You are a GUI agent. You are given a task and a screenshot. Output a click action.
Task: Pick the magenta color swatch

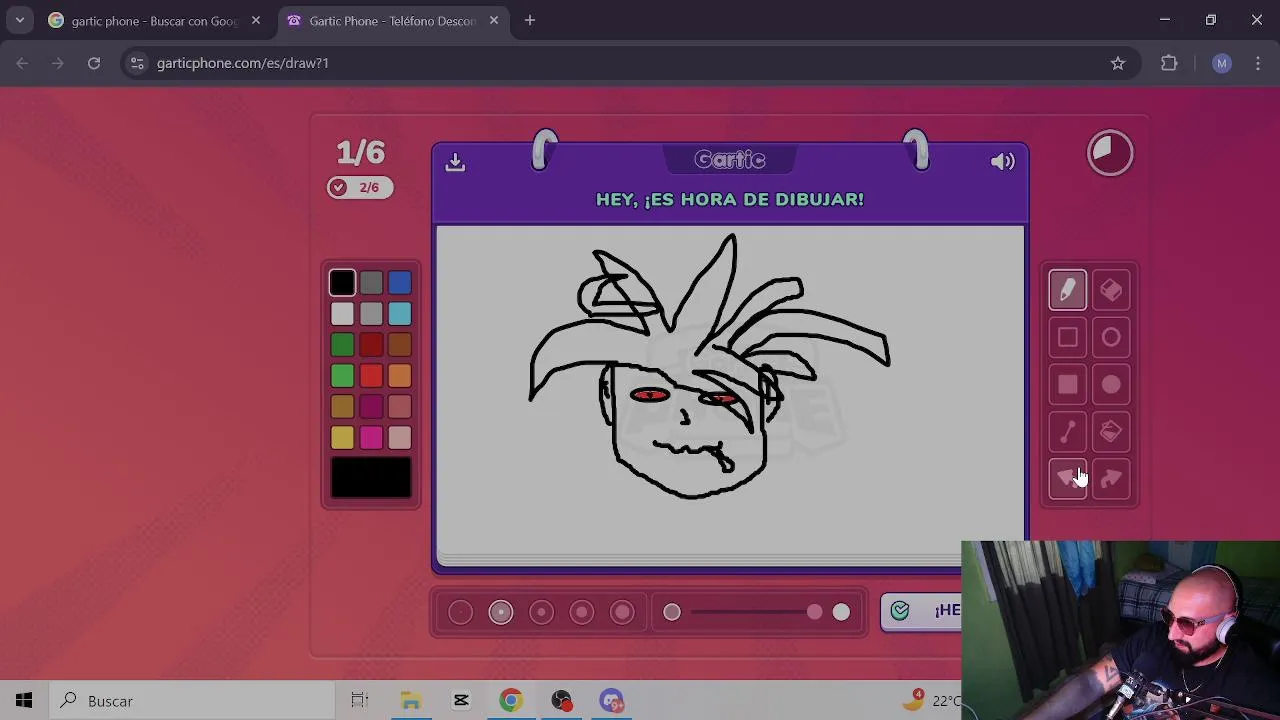click(371, 407)
